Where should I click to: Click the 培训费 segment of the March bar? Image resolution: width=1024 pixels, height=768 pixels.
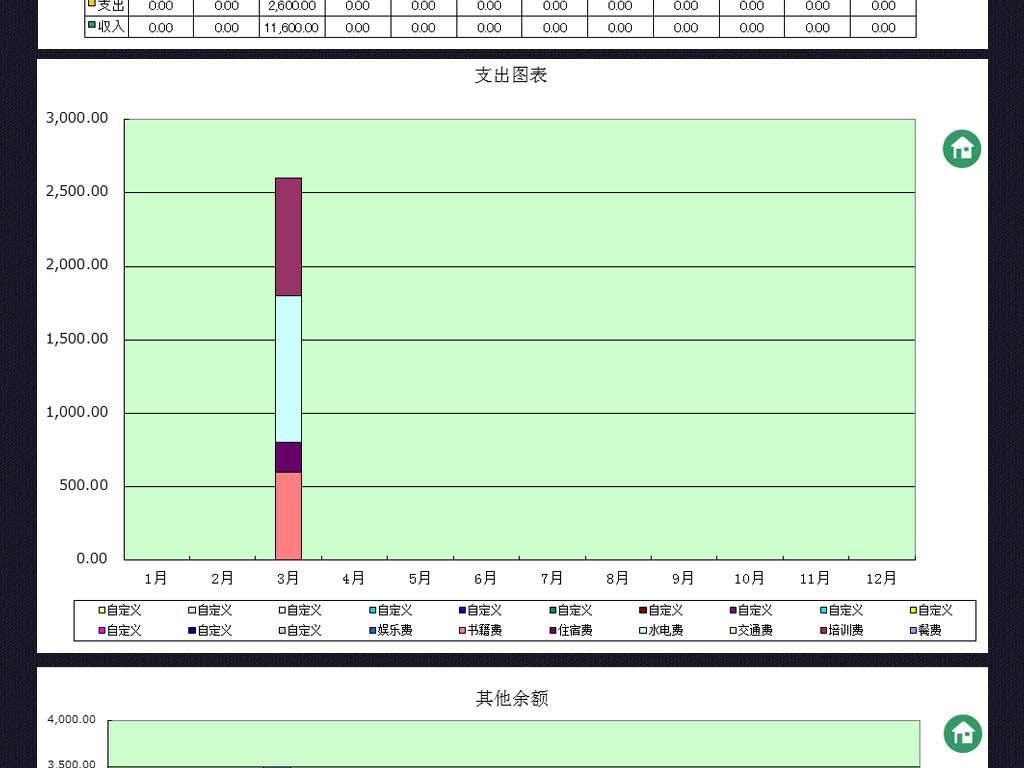coord(289,236)
